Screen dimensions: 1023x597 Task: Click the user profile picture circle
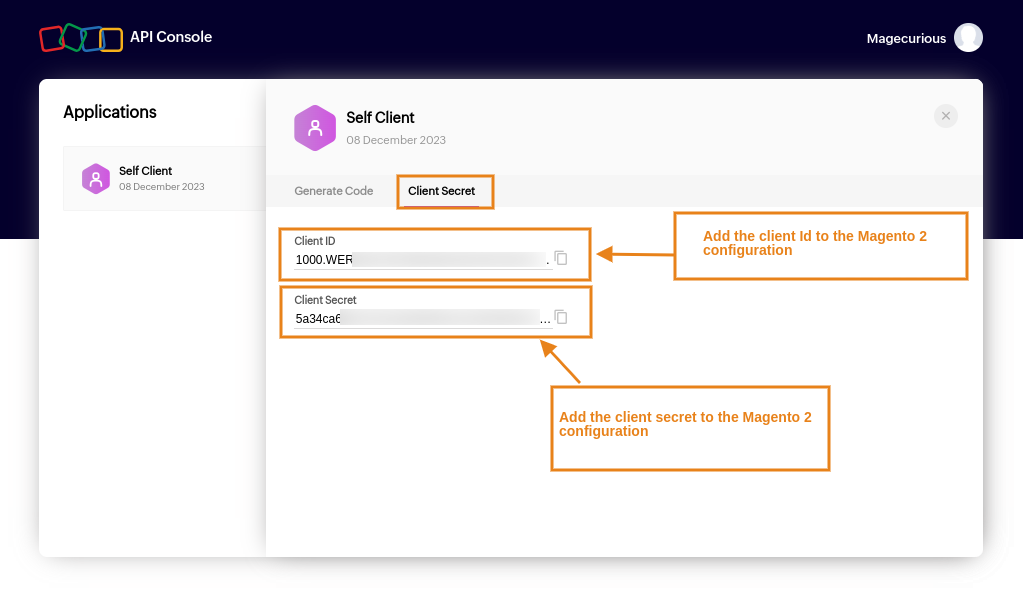coord(967,37)
